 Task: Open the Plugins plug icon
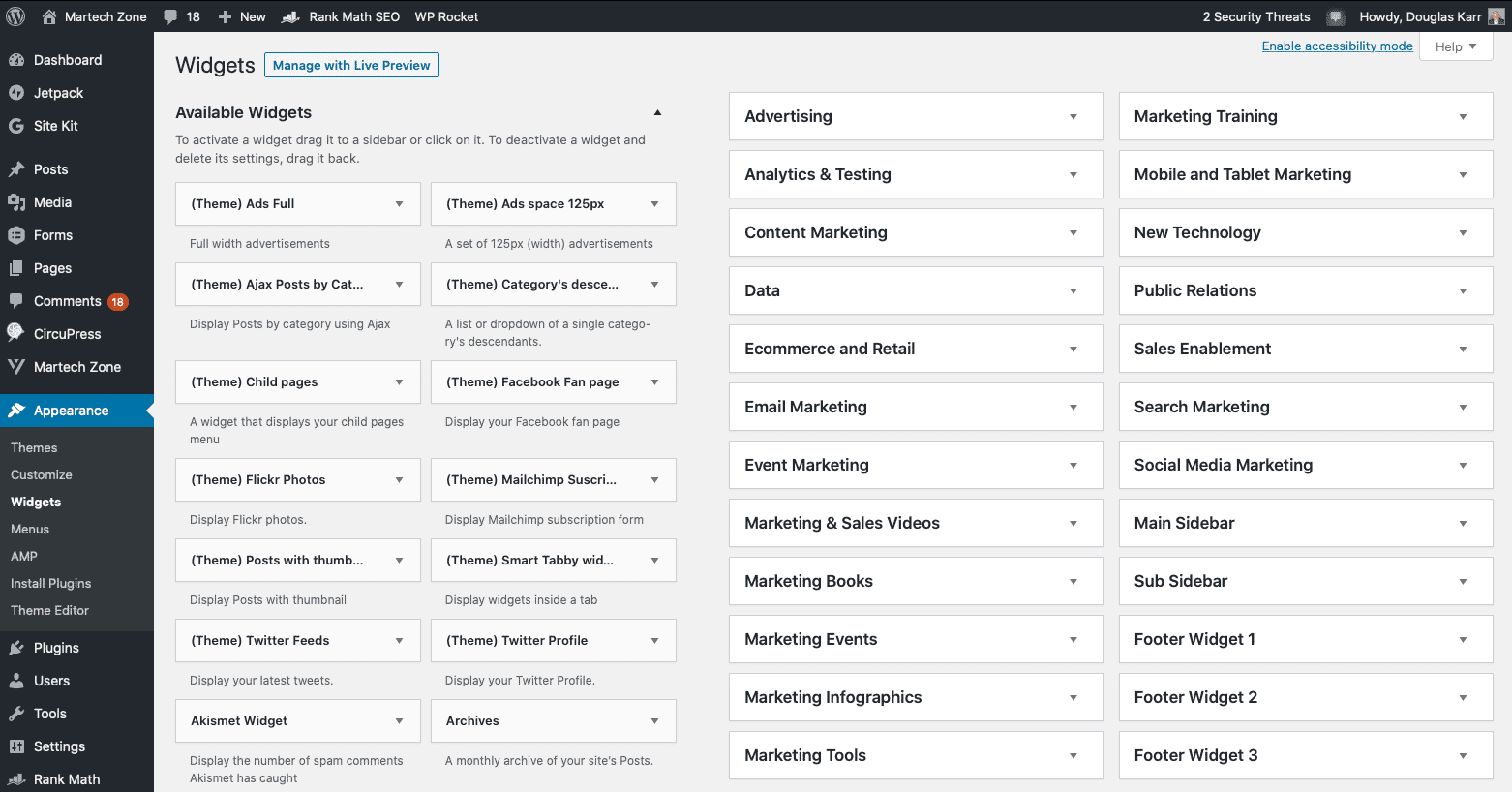[16, 648]
